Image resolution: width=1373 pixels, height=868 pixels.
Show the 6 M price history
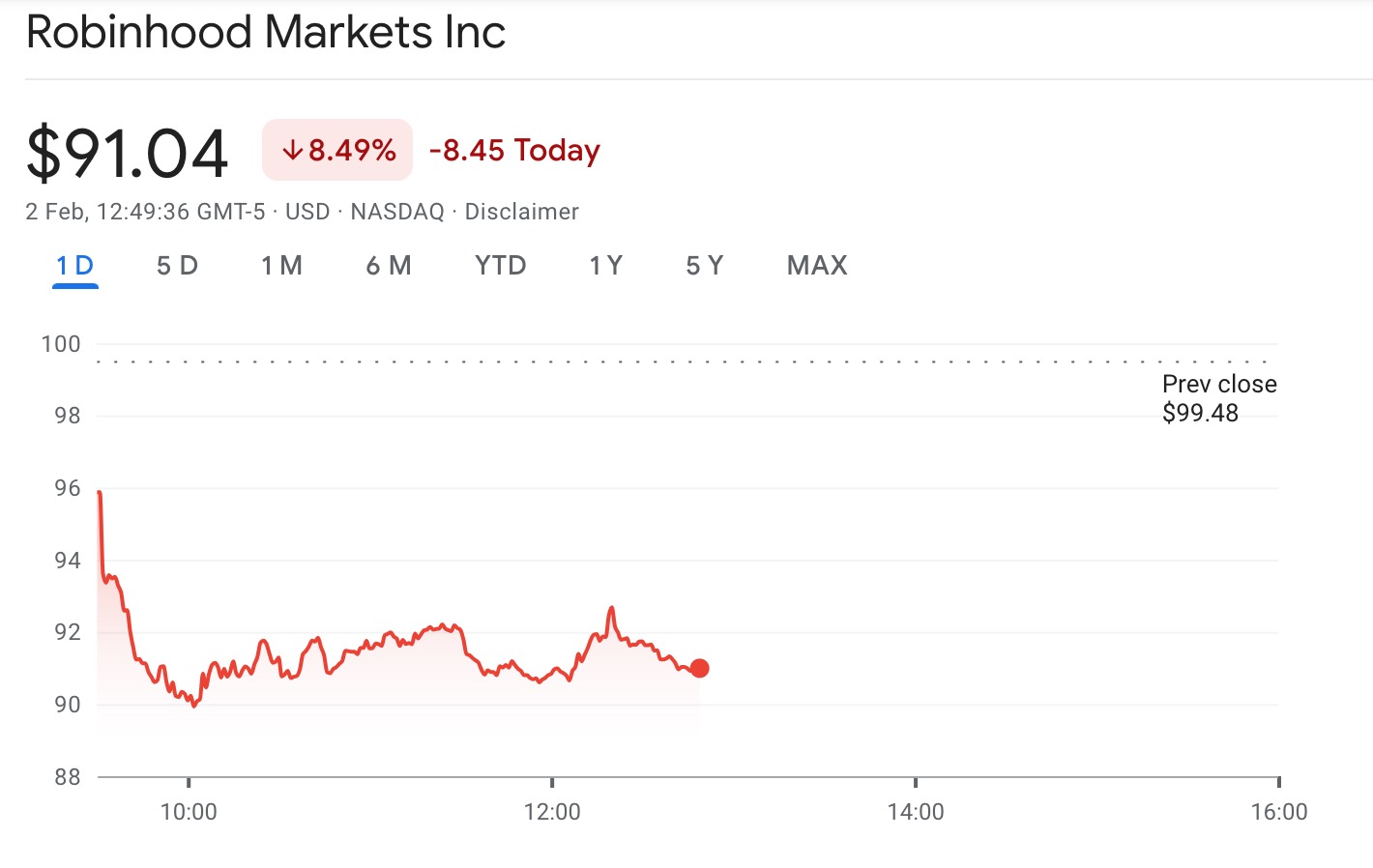coord(389,266)
